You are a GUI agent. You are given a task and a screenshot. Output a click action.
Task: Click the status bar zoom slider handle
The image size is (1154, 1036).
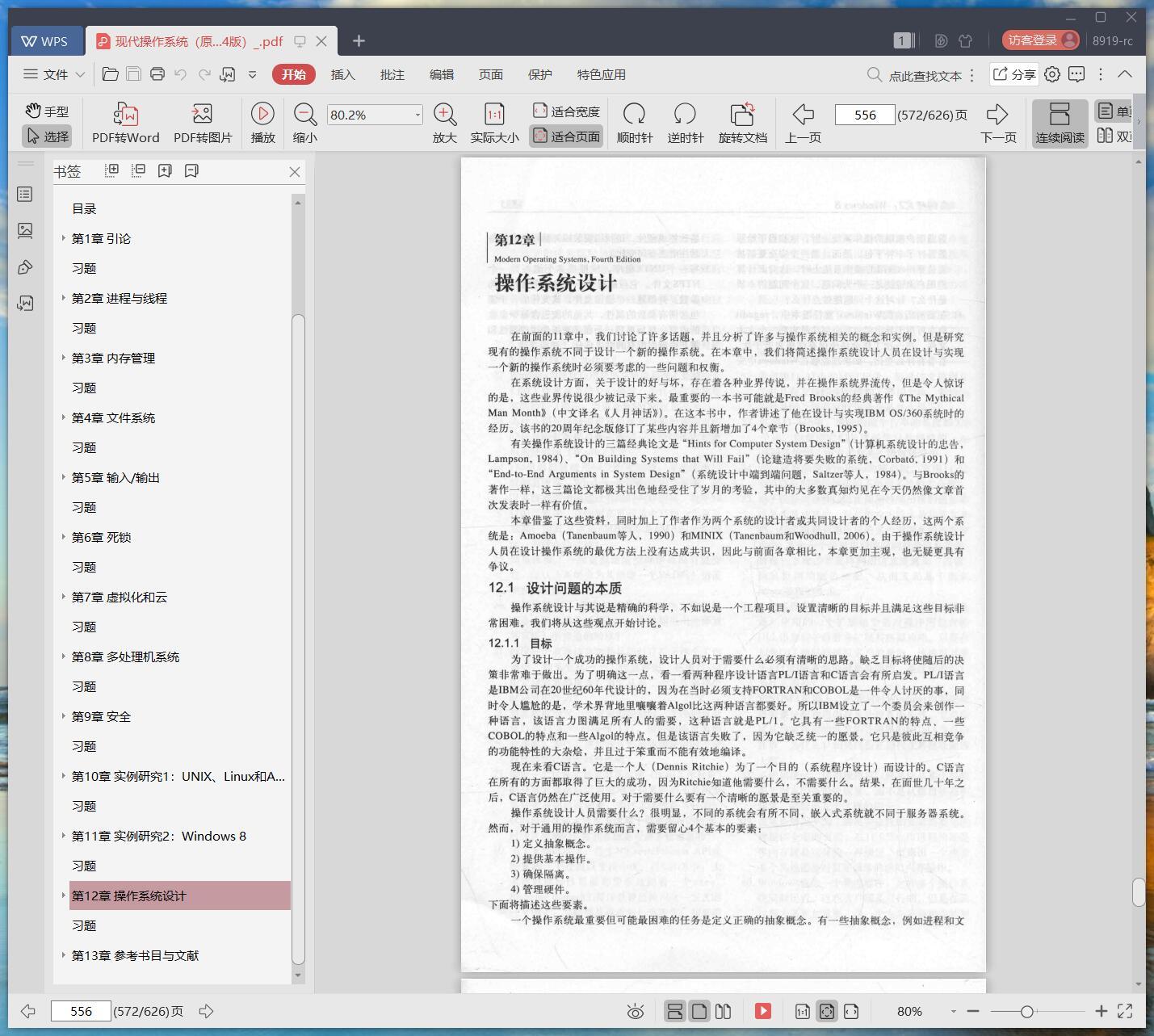(x=1026, y=1011)
